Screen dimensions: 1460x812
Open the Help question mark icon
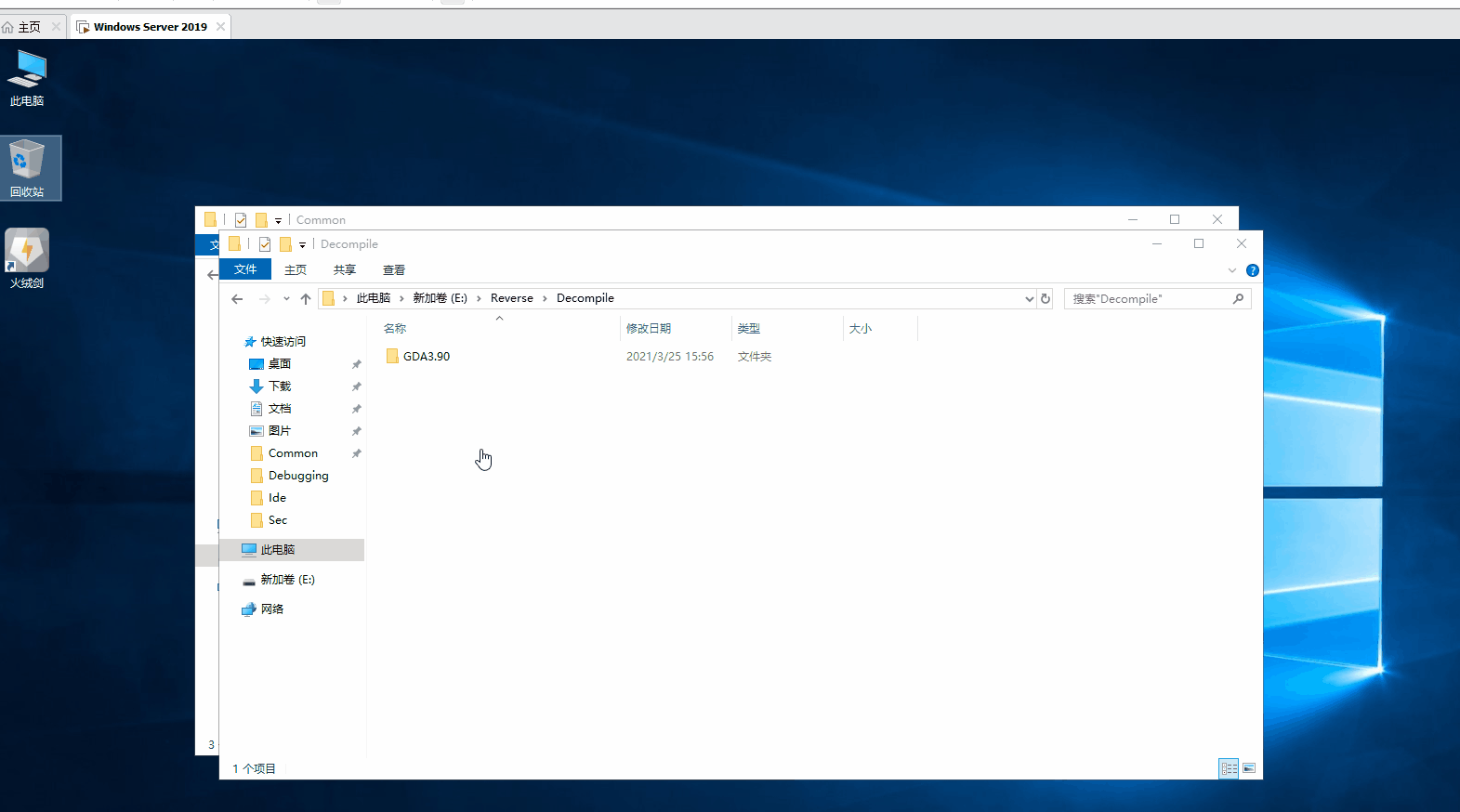(x=1253, y=270)
